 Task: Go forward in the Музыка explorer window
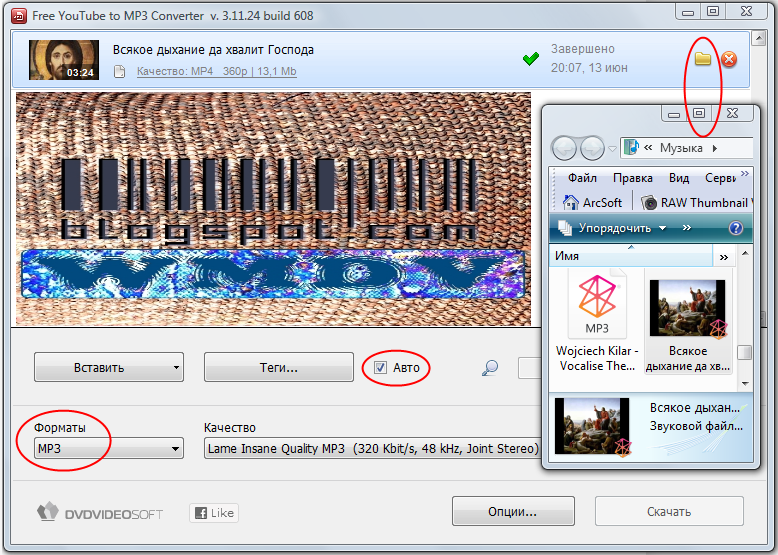click(592, 148)
